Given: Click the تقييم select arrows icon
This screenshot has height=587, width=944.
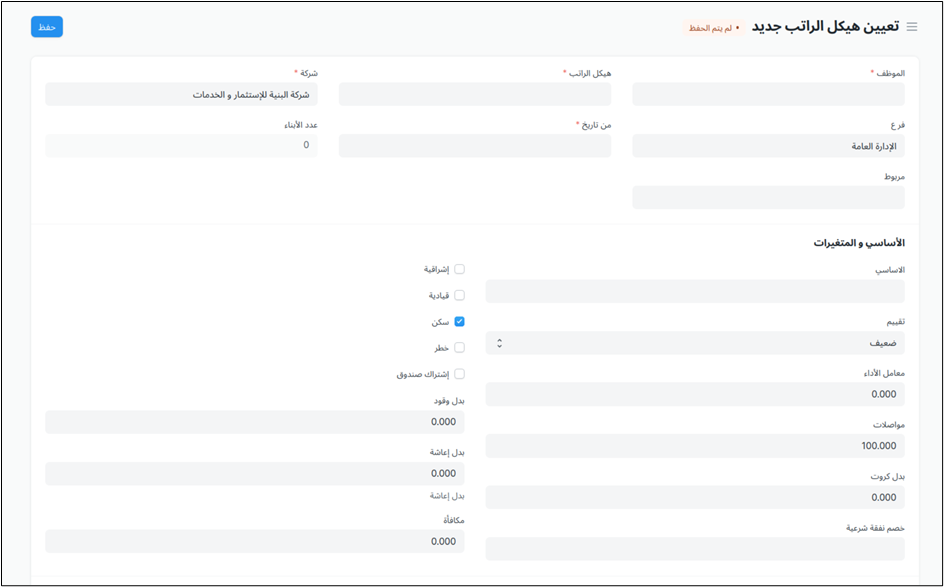Looking at the screenshot, I should (499, 343).
